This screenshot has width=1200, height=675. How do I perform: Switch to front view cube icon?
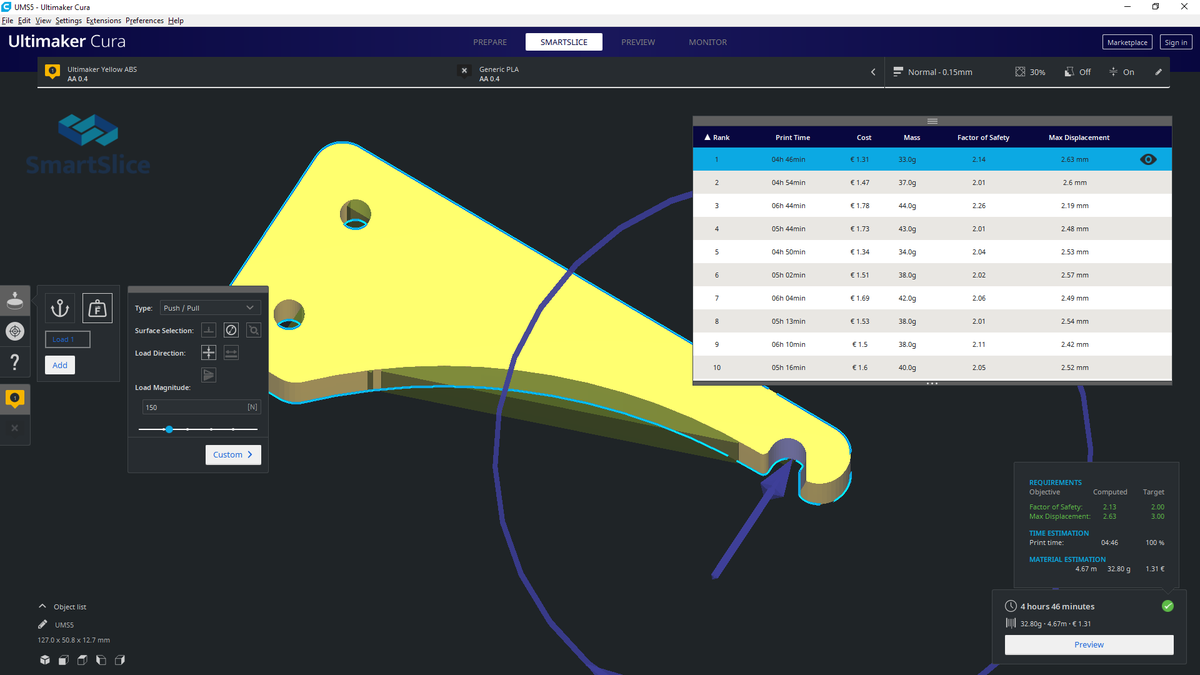pos(63,660)
